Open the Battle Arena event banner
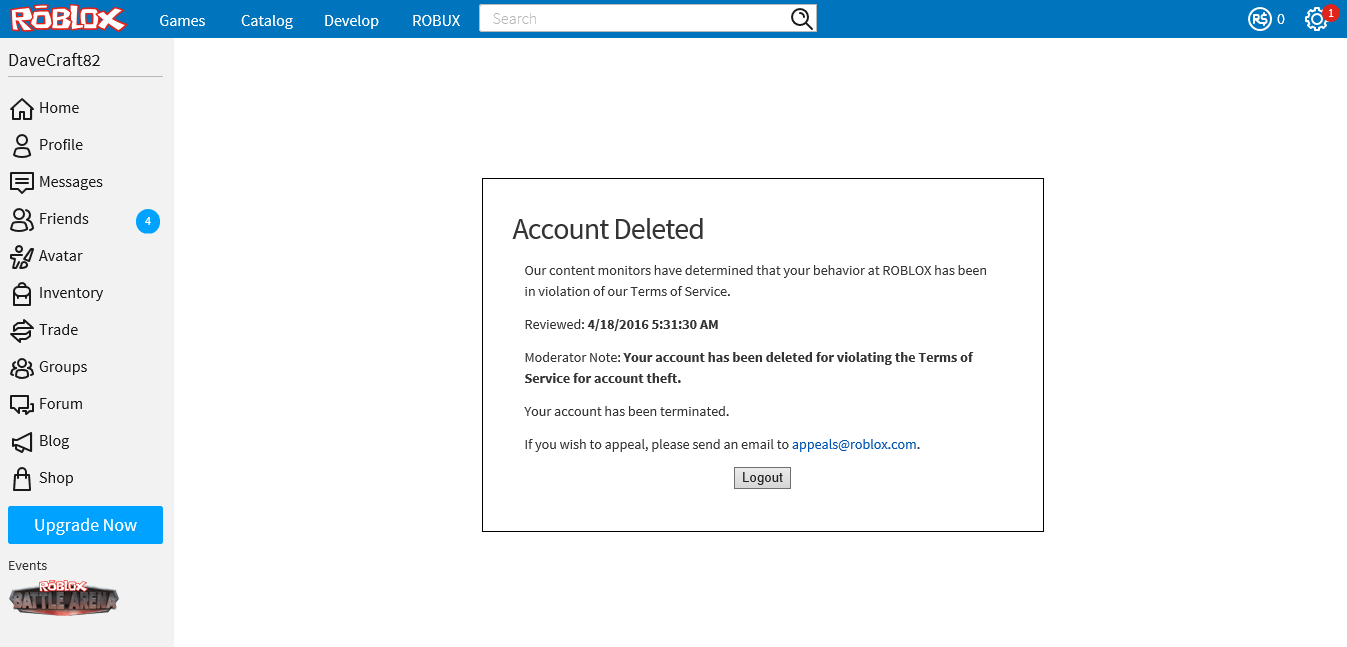Viewport: 1347px width, 647px height. [x=64, y=599]
